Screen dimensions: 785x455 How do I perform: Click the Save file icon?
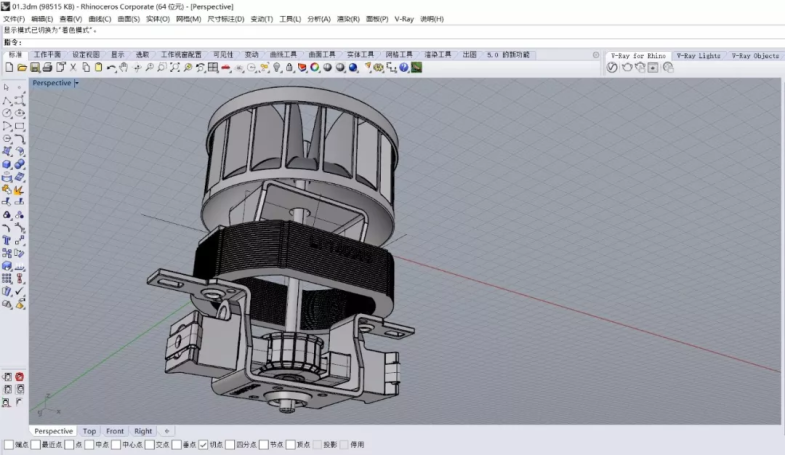35,68
